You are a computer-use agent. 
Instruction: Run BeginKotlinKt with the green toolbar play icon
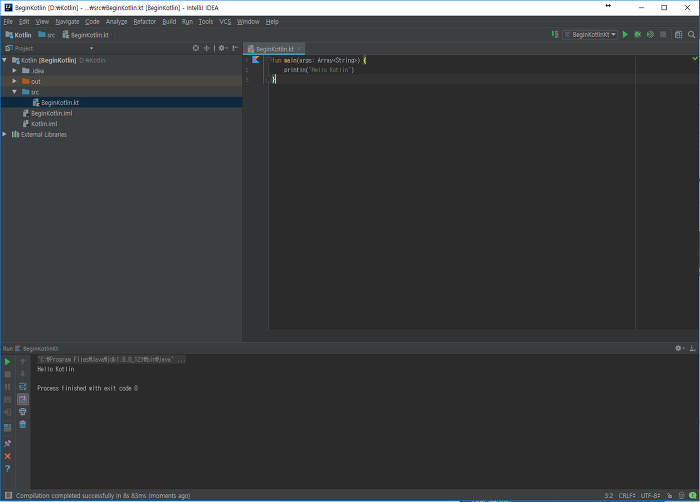click(625, 34)
